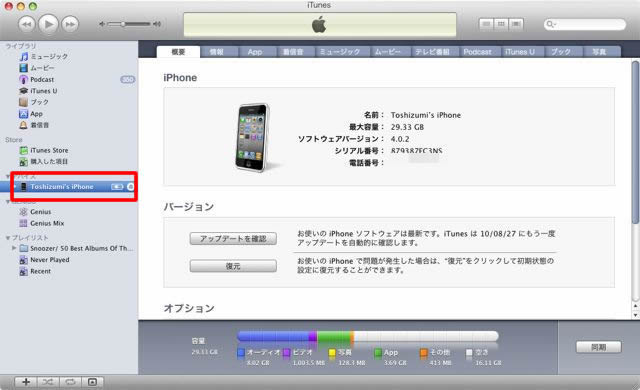This screenshot has height=390, width=640.
Task: Click the 復元 restore button
Action: pyautogui.click(x=233, y=266)
